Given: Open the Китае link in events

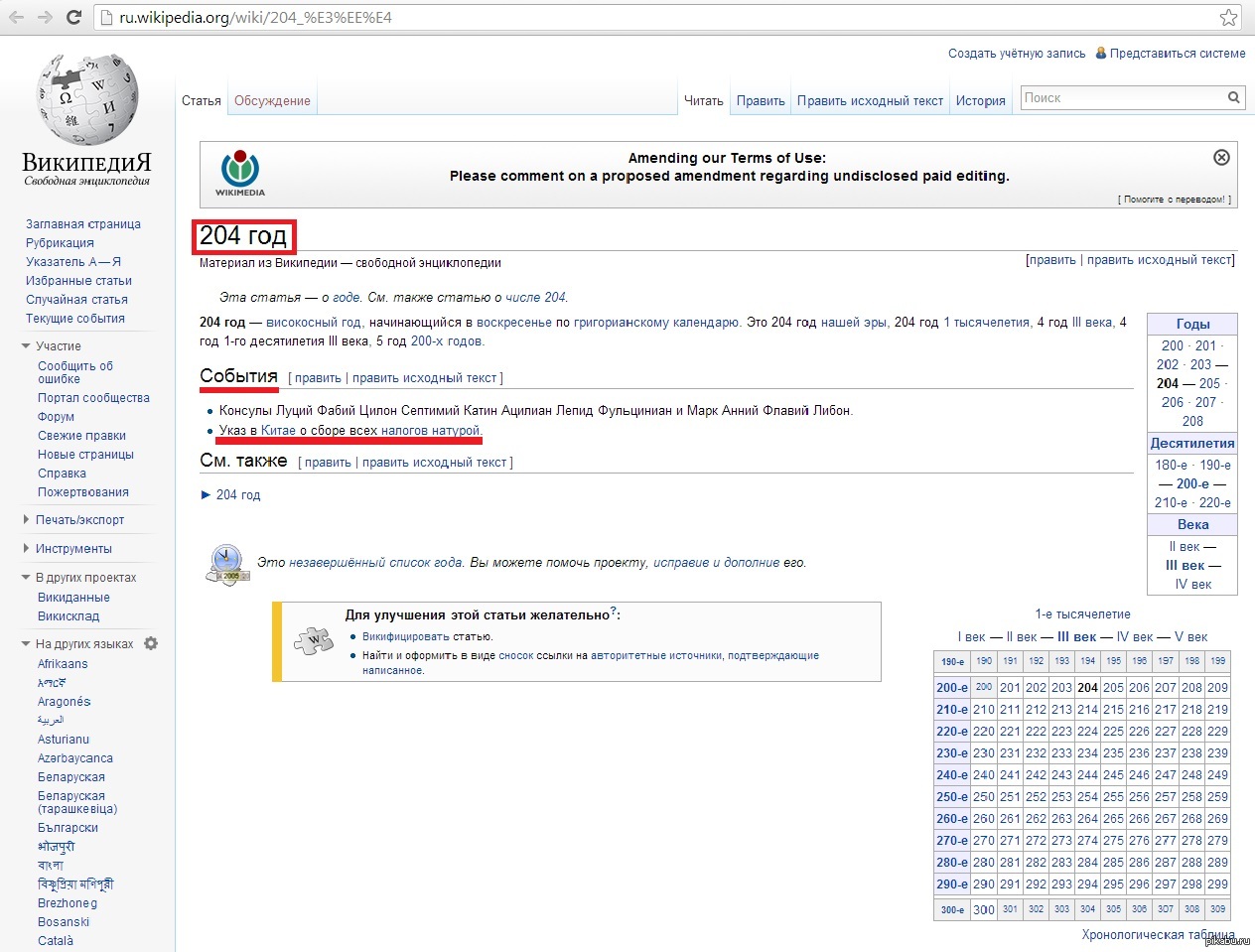Looking at the screenshot, I should click(278, 430).
